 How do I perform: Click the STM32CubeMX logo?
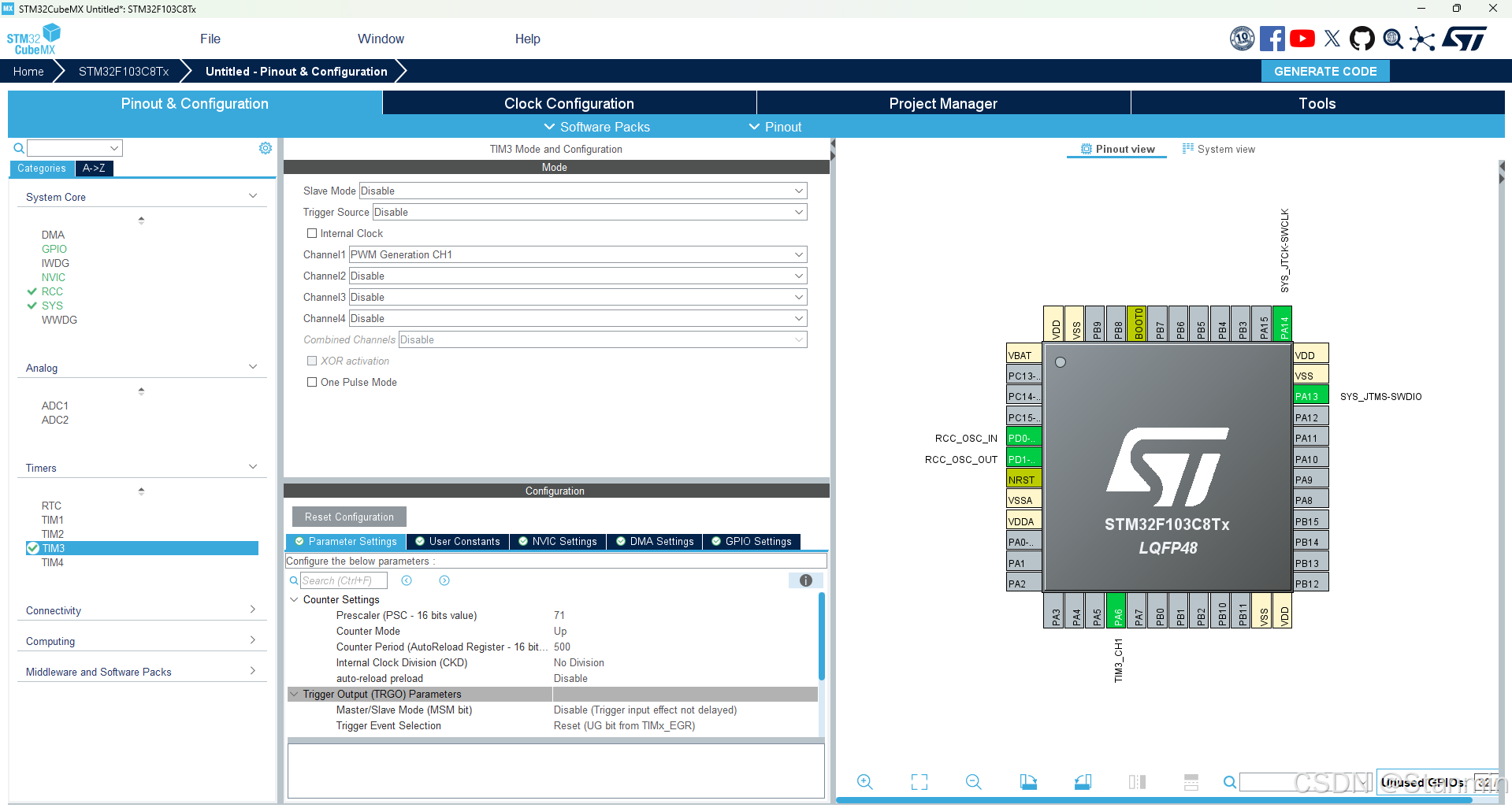point(34,39)
